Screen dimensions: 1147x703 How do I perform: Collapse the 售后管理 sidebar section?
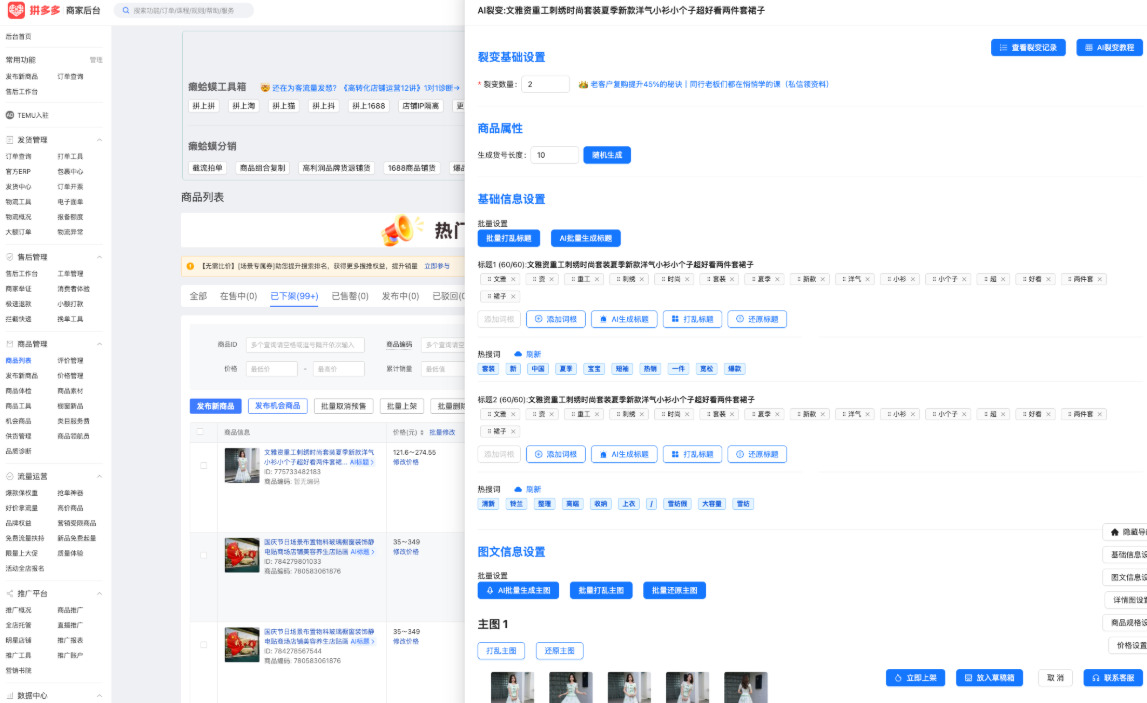99,257
